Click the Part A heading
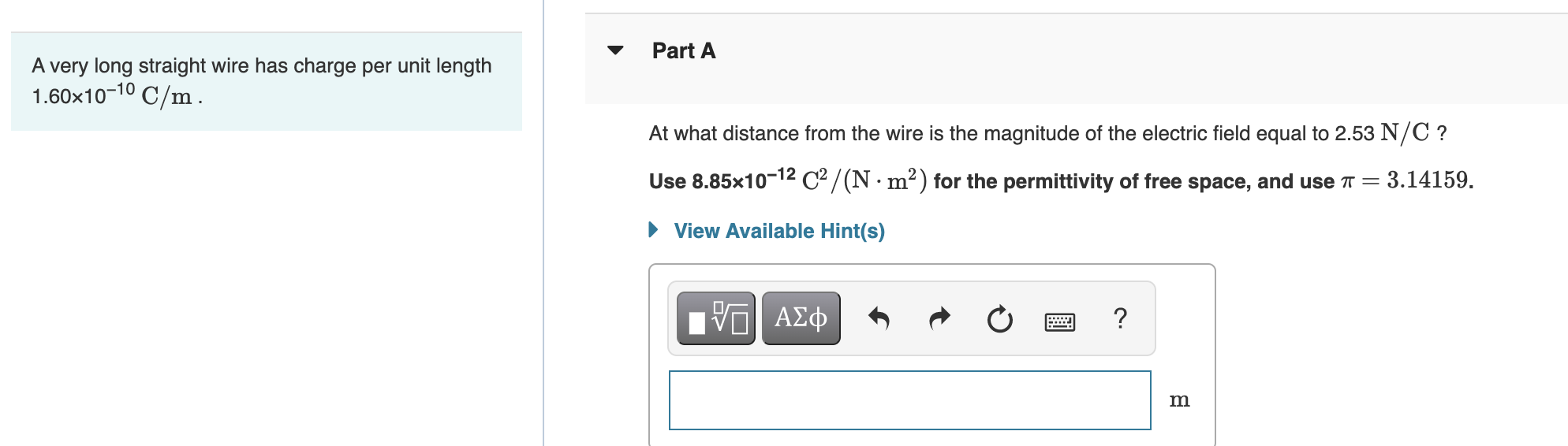Screen dimensions: 1568x446 [683, 51]
